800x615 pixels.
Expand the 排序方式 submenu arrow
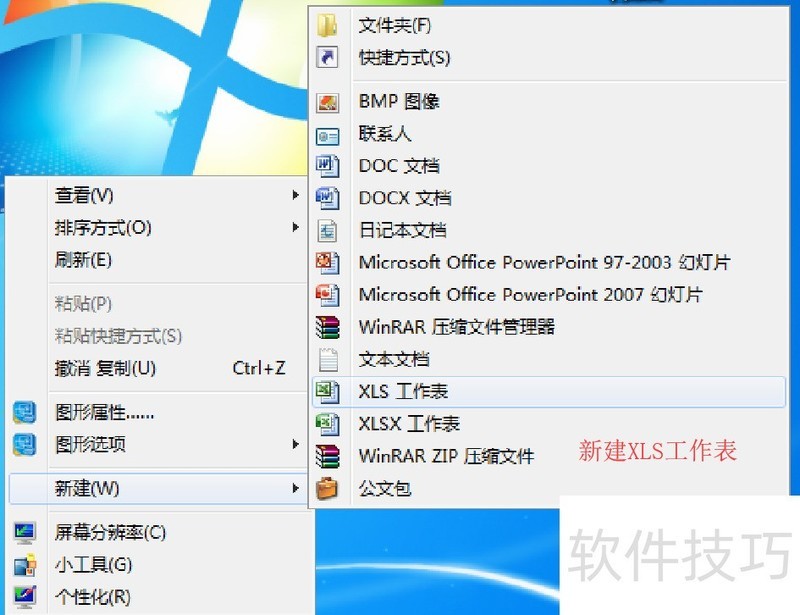coord(294,228)
